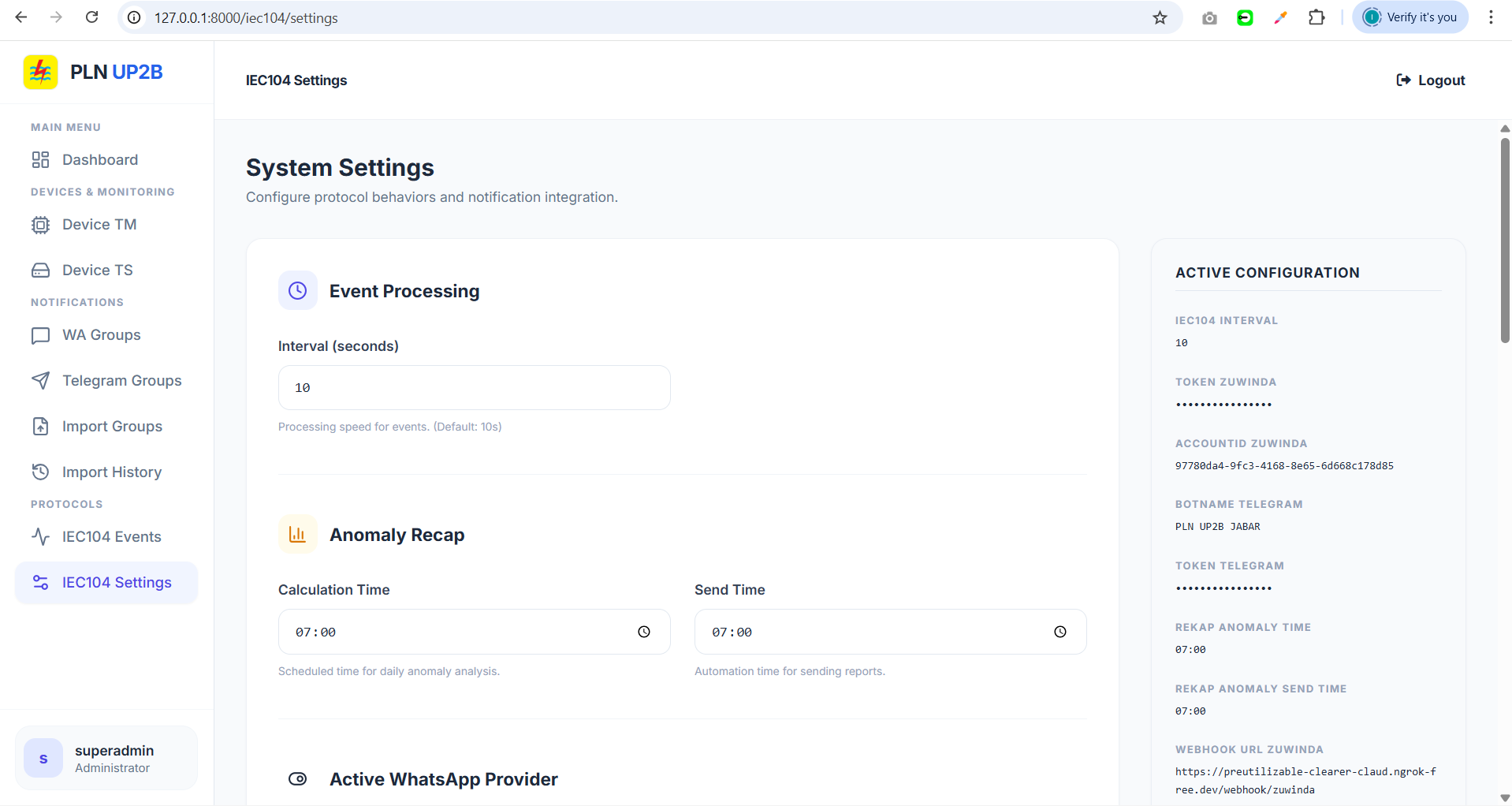
Task: Focus the Interval seconds input field
Action: 474,388
